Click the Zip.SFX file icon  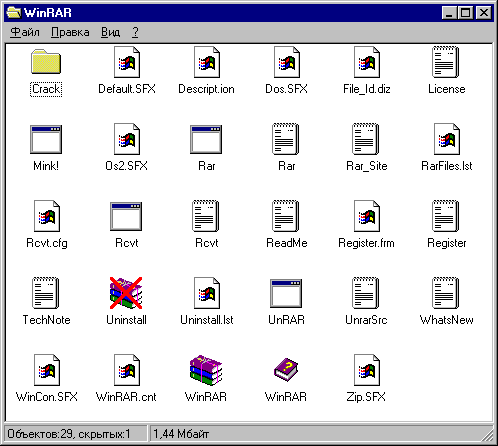(367, 370)
